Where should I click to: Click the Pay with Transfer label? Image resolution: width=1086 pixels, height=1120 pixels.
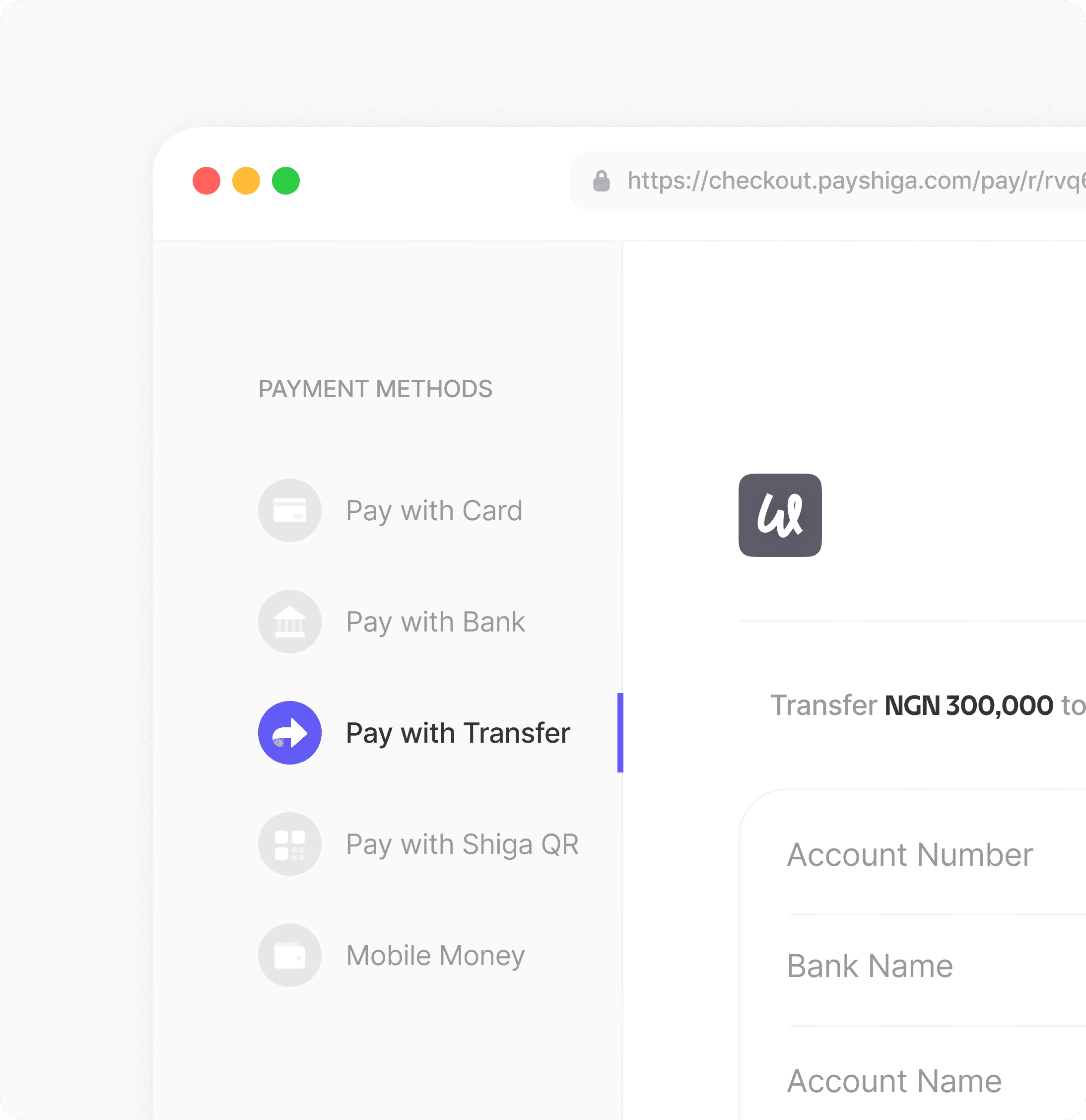point(457,733)
